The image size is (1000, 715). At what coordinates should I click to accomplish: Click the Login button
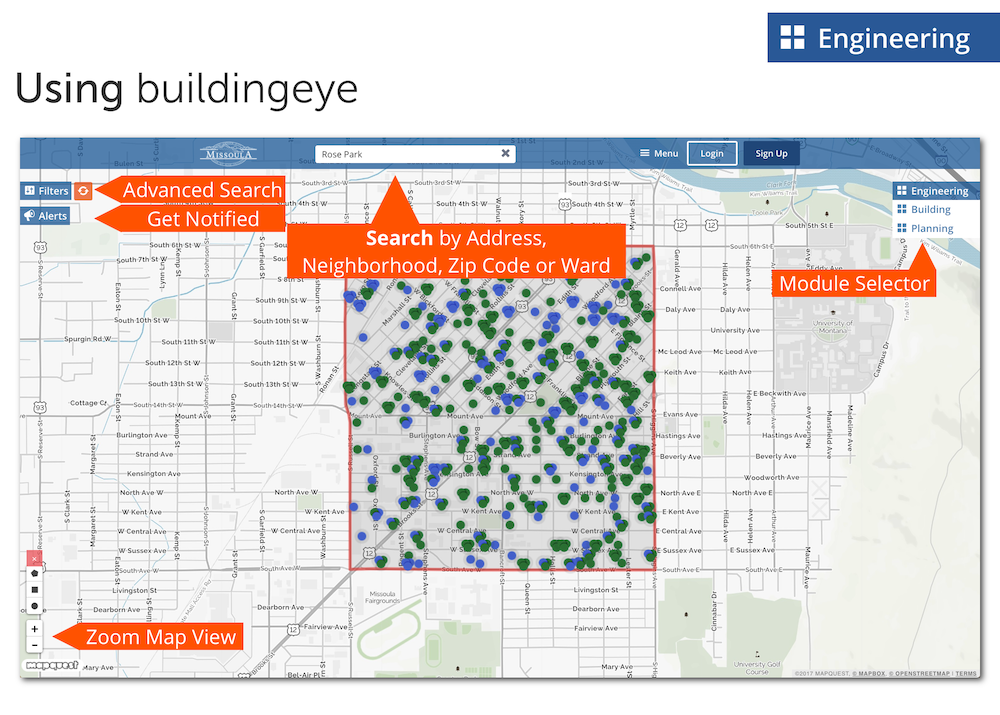712,153
